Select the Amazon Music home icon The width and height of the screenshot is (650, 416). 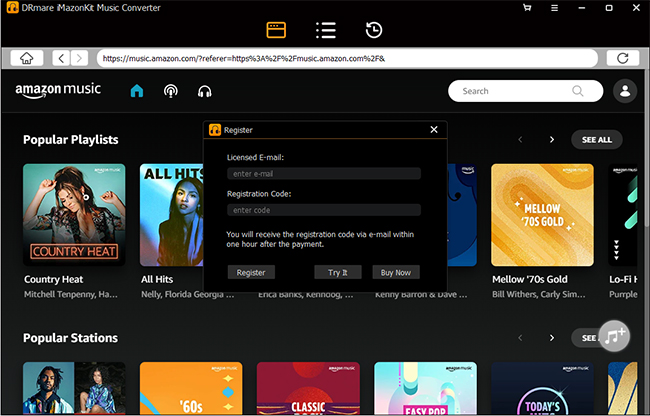pyautogui.click(x=137, y=91)
